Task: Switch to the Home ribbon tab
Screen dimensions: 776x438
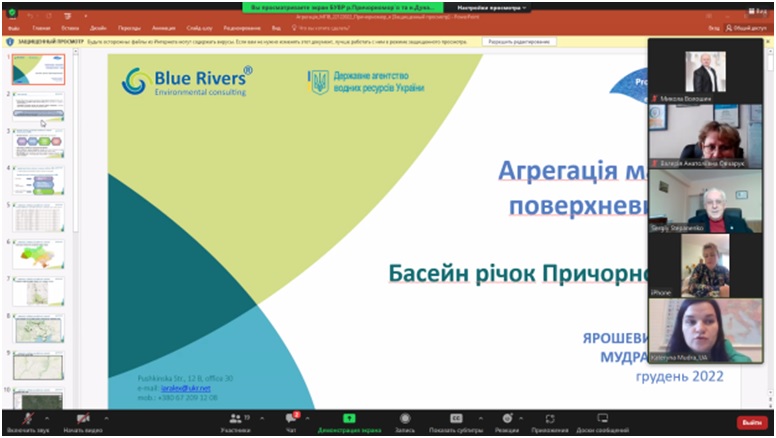Action: 41,28
